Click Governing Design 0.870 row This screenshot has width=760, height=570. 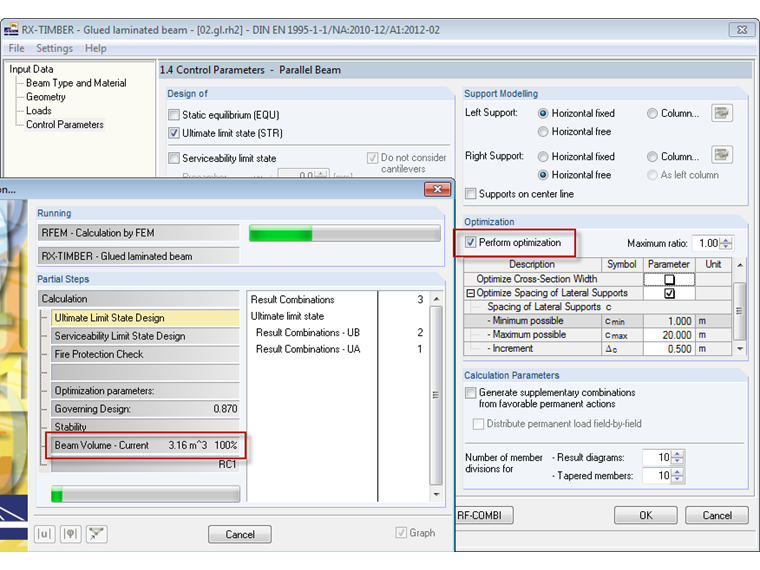click(145, 409)
